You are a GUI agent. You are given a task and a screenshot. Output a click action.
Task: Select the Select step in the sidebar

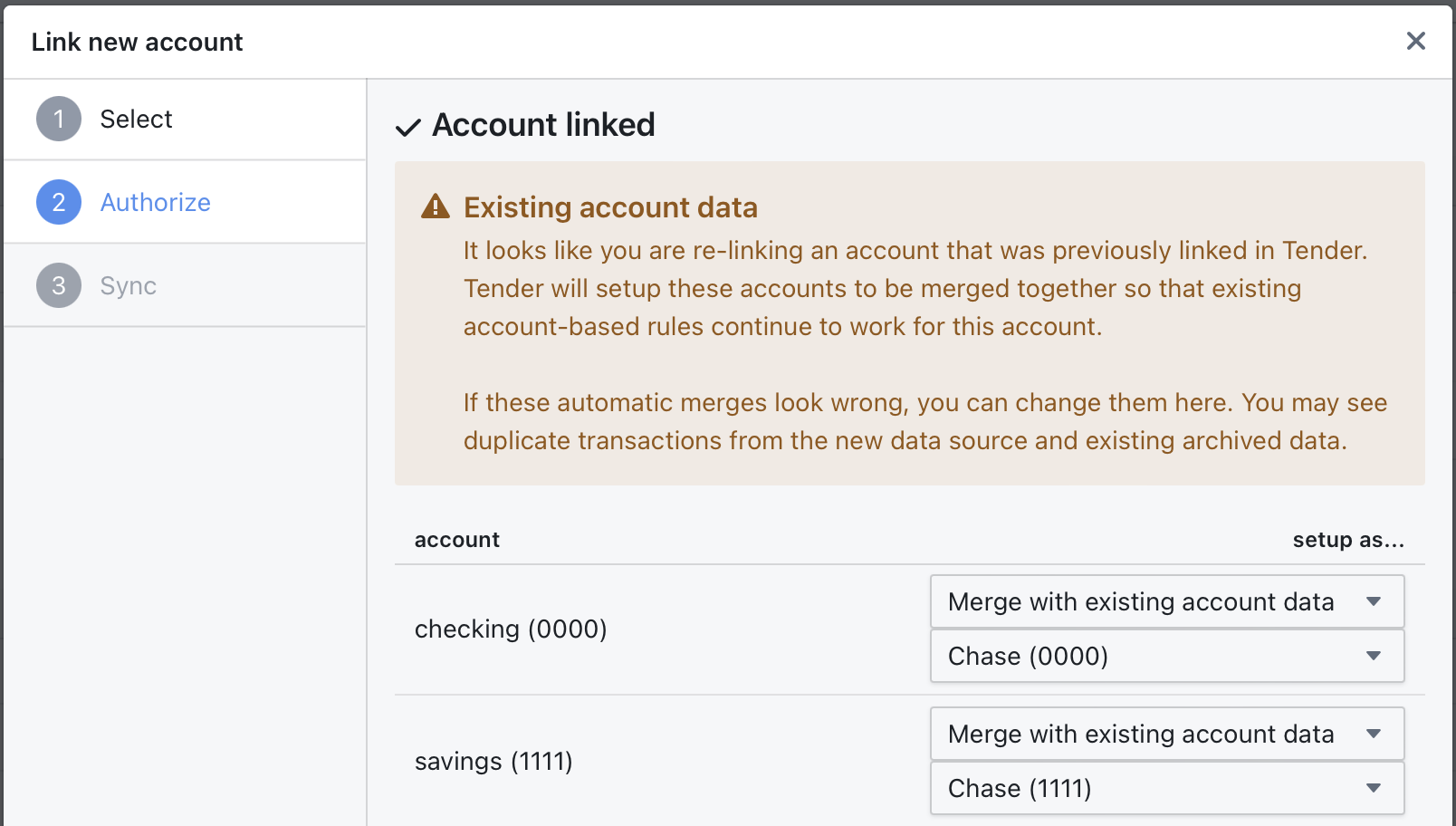click(136, 119)
